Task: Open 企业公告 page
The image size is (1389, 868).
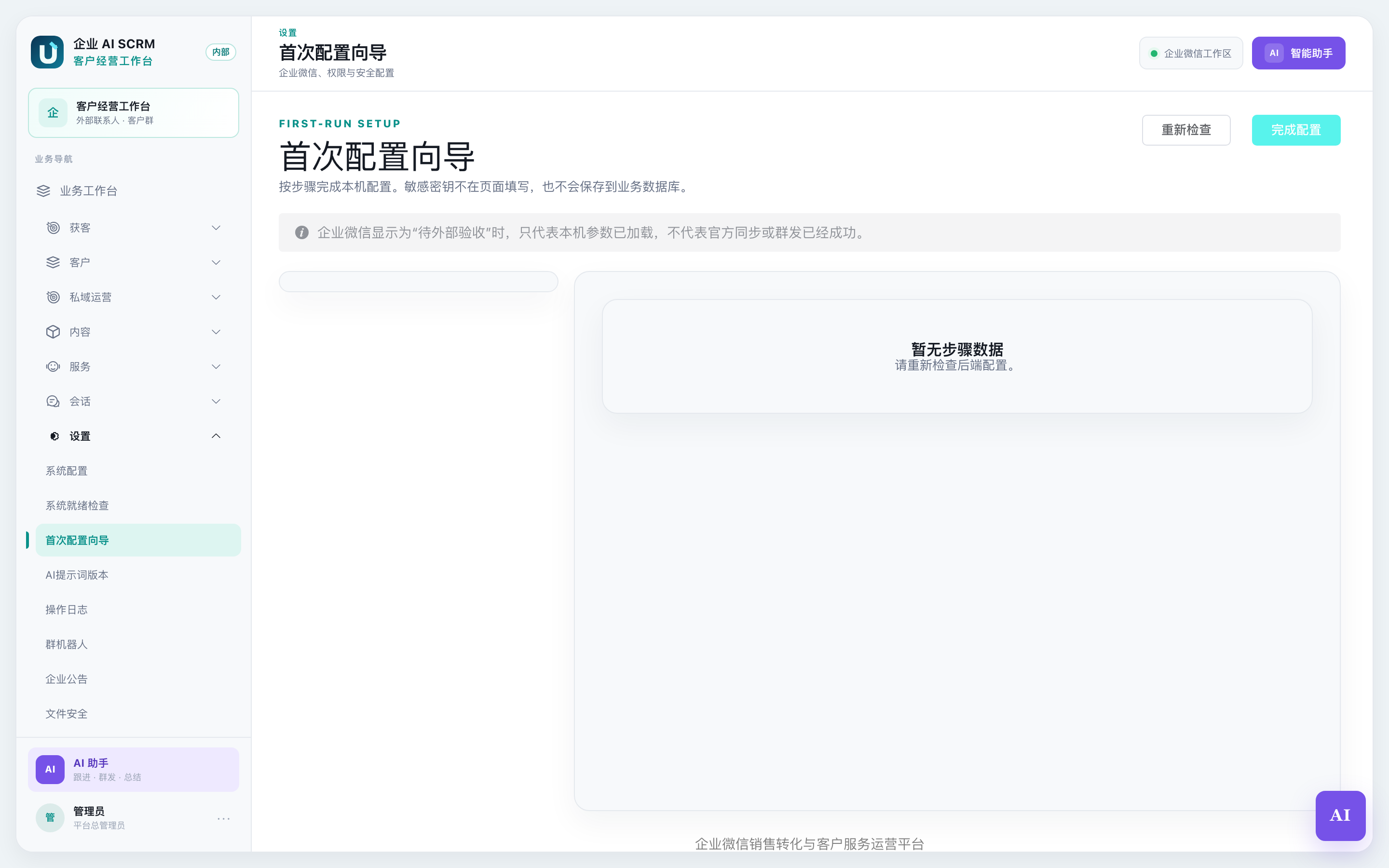Action: [138, 679]
